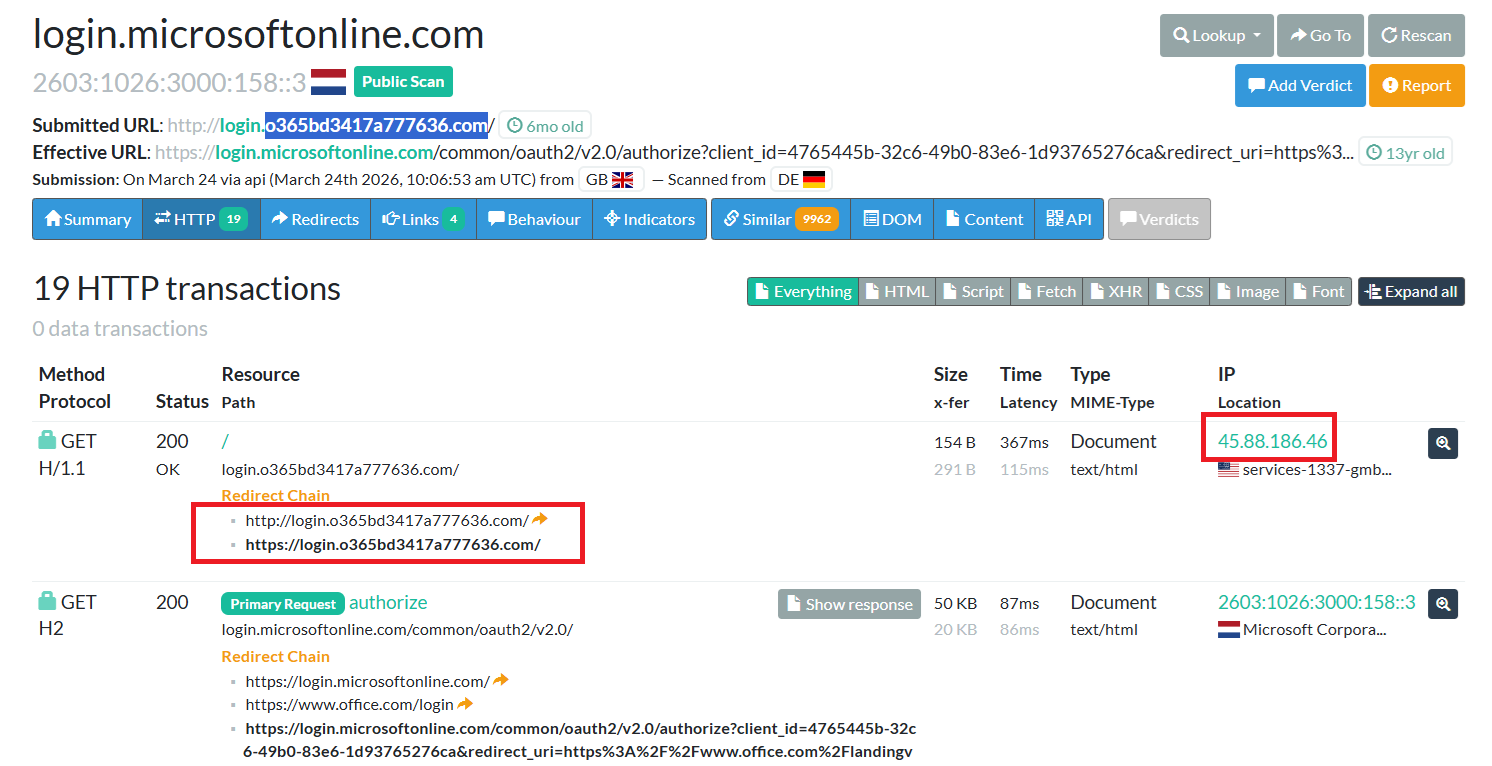
Task: Click the Netherlands flag beside the page IP
Action: [328, 82]
